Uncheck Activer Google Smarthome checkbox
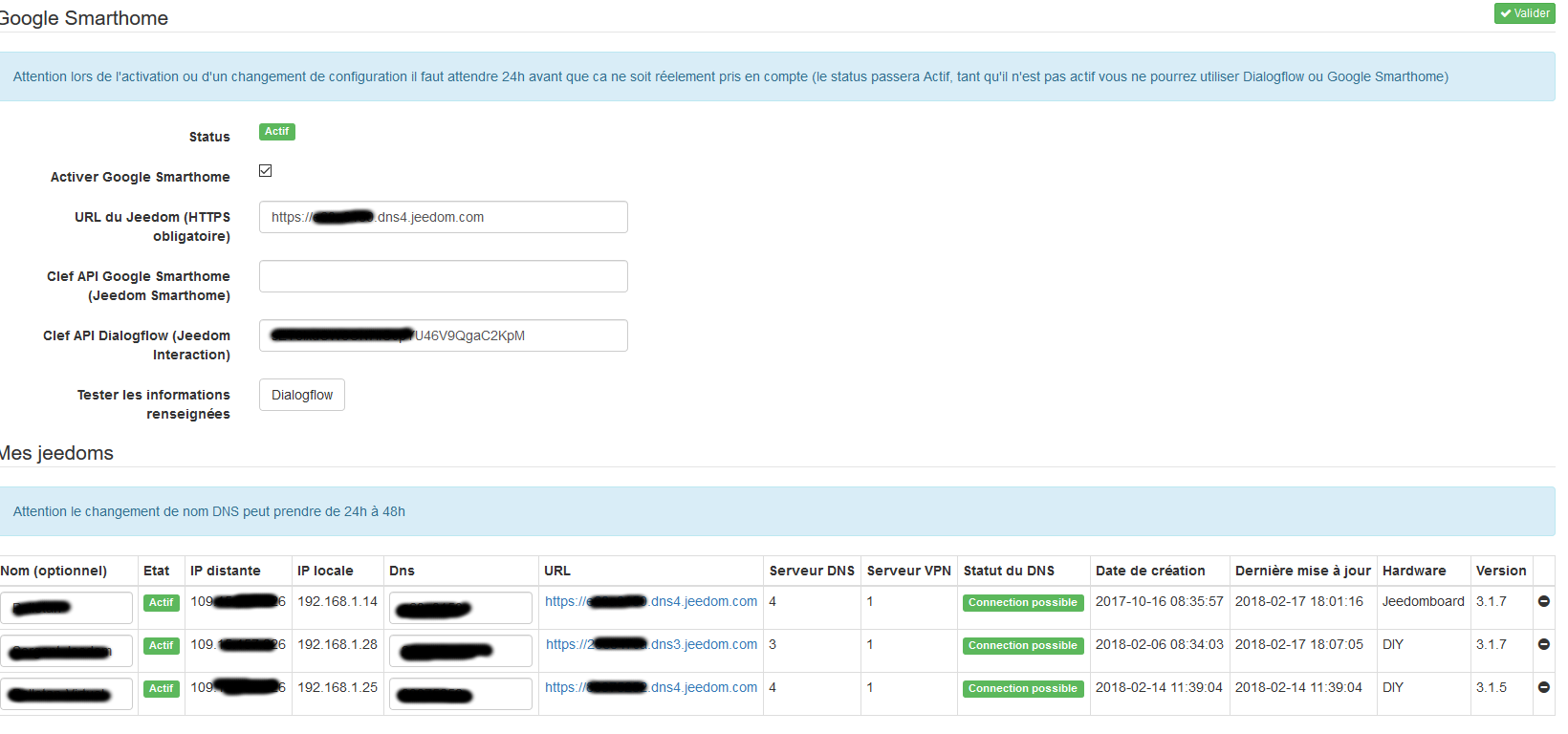This screenshot has width=1568, height=734. [266, 171]
